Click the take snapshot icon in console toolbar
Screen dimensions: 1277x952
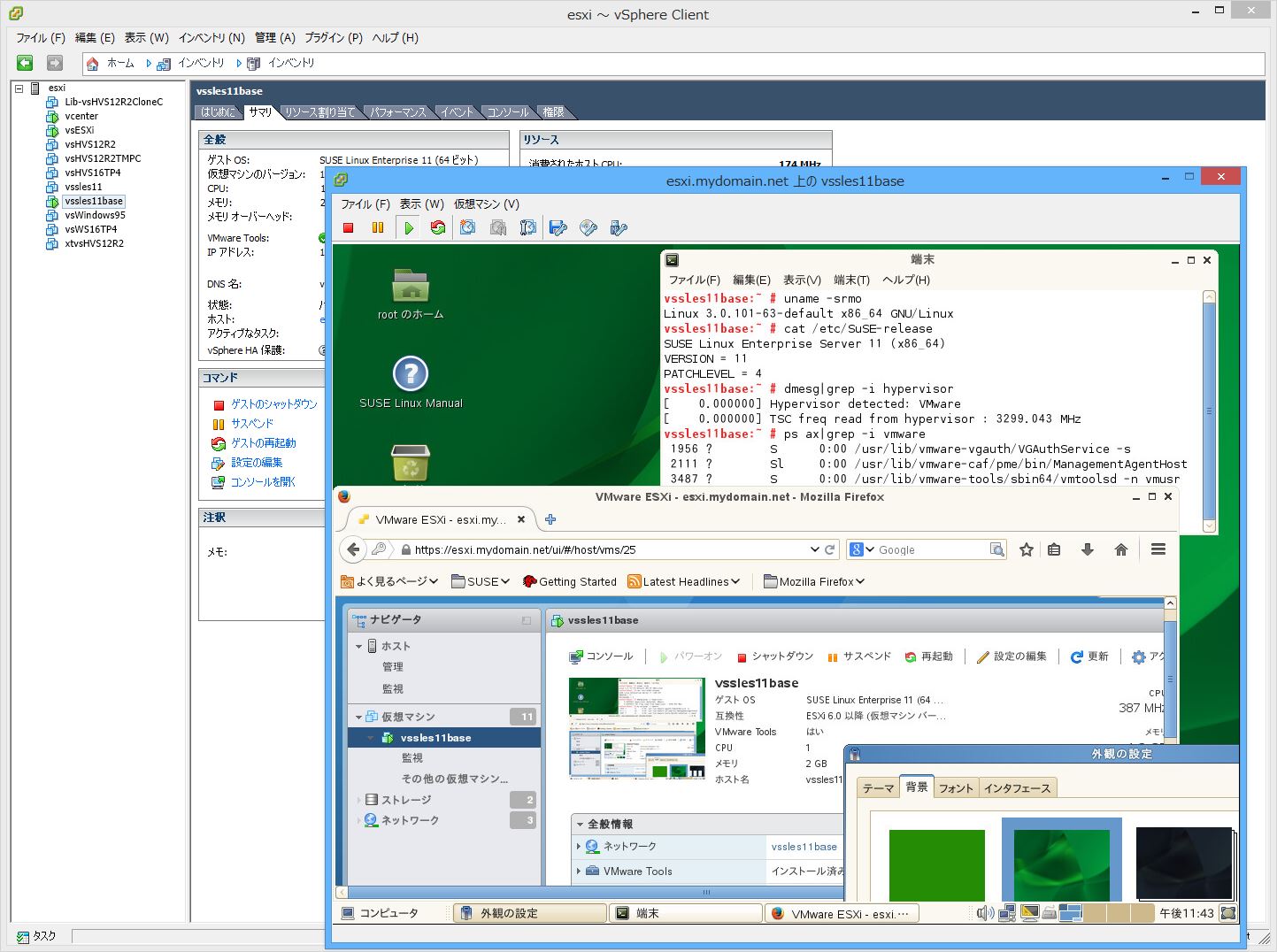point(468,228)
